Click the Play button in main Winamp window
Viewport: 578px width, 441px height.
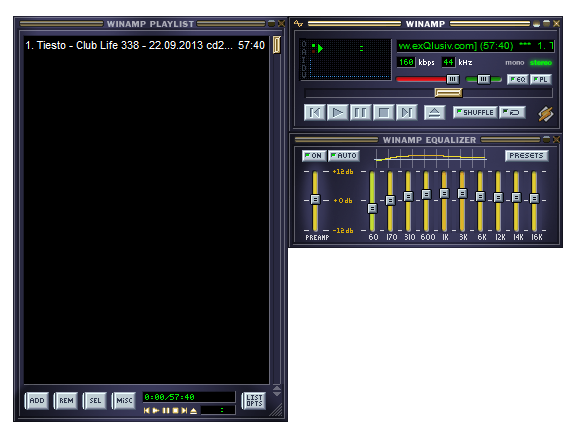point(337,112)
